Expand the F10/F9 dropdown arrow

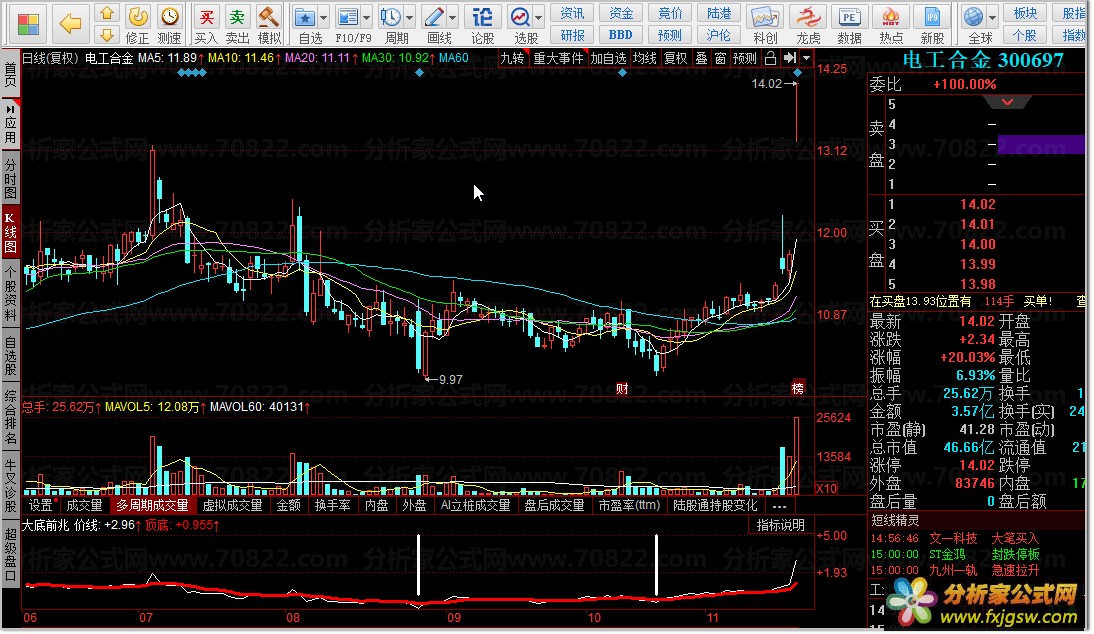(366, 18)
